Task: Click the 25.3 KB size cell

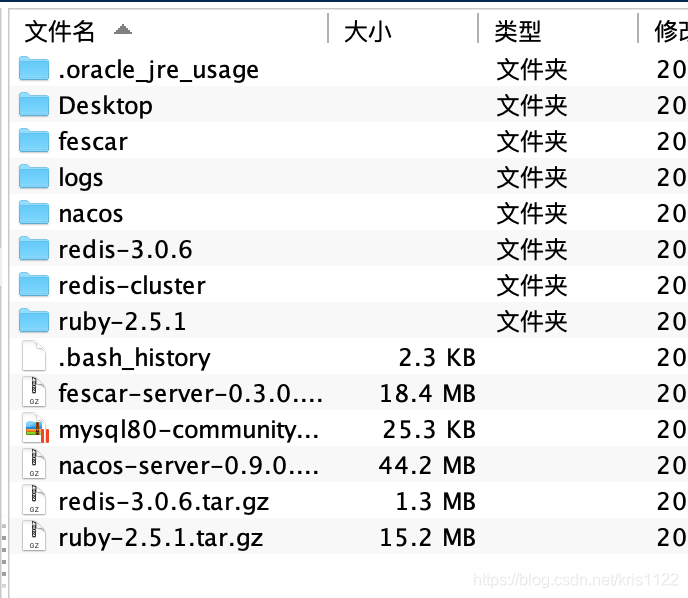Action: coord(429,429)
